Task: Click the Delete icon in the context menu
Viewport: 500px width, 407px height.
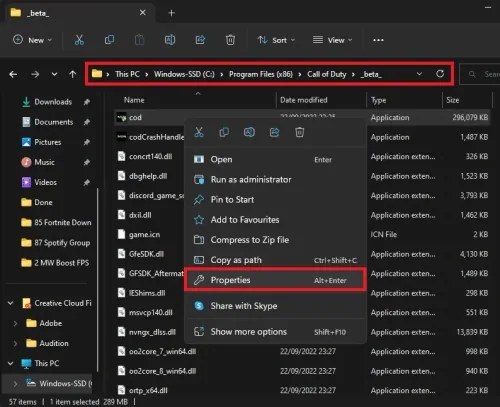Action: click(300, 132)
